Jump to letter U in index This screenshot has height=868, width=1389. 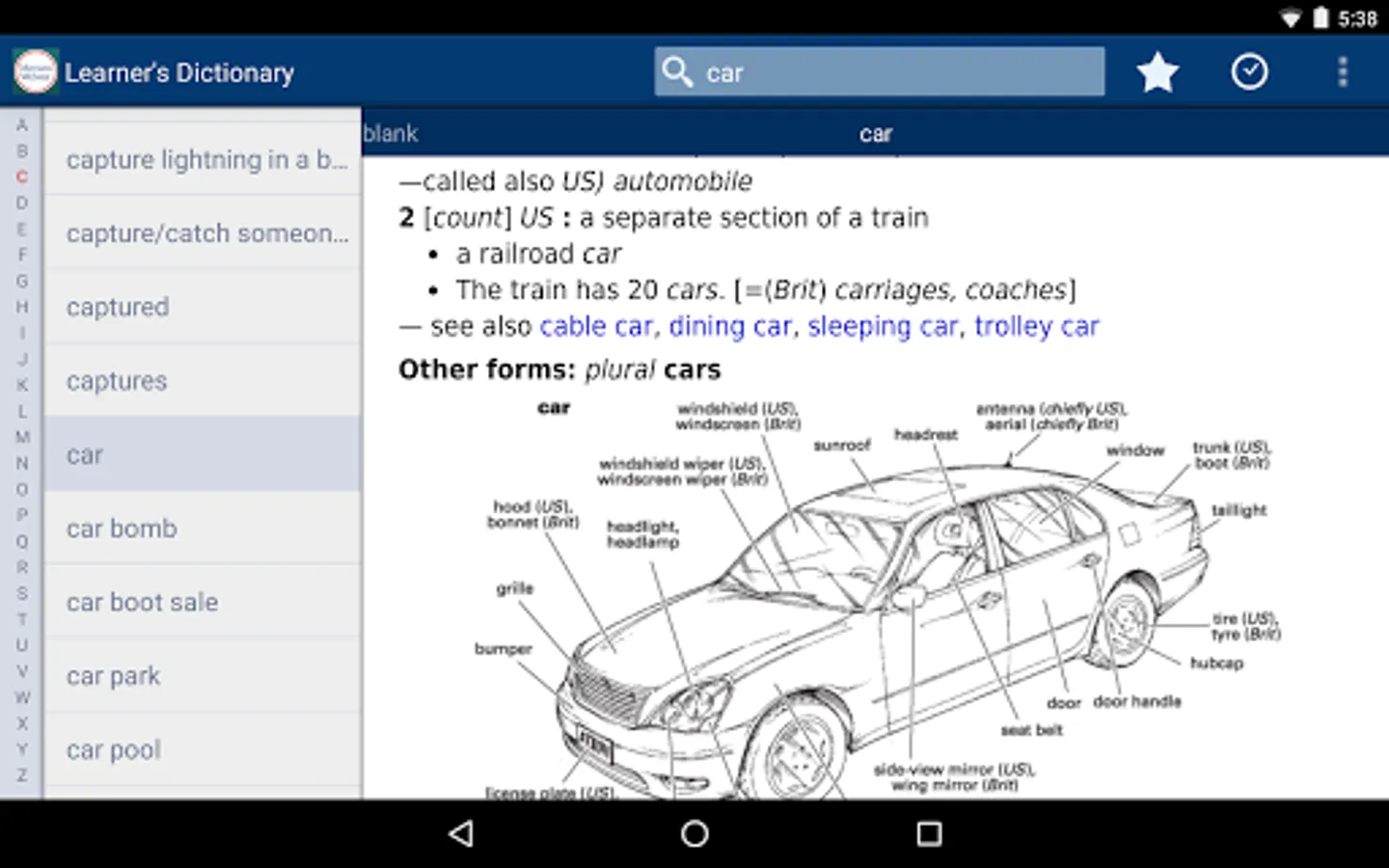click(x=21, y=645)
